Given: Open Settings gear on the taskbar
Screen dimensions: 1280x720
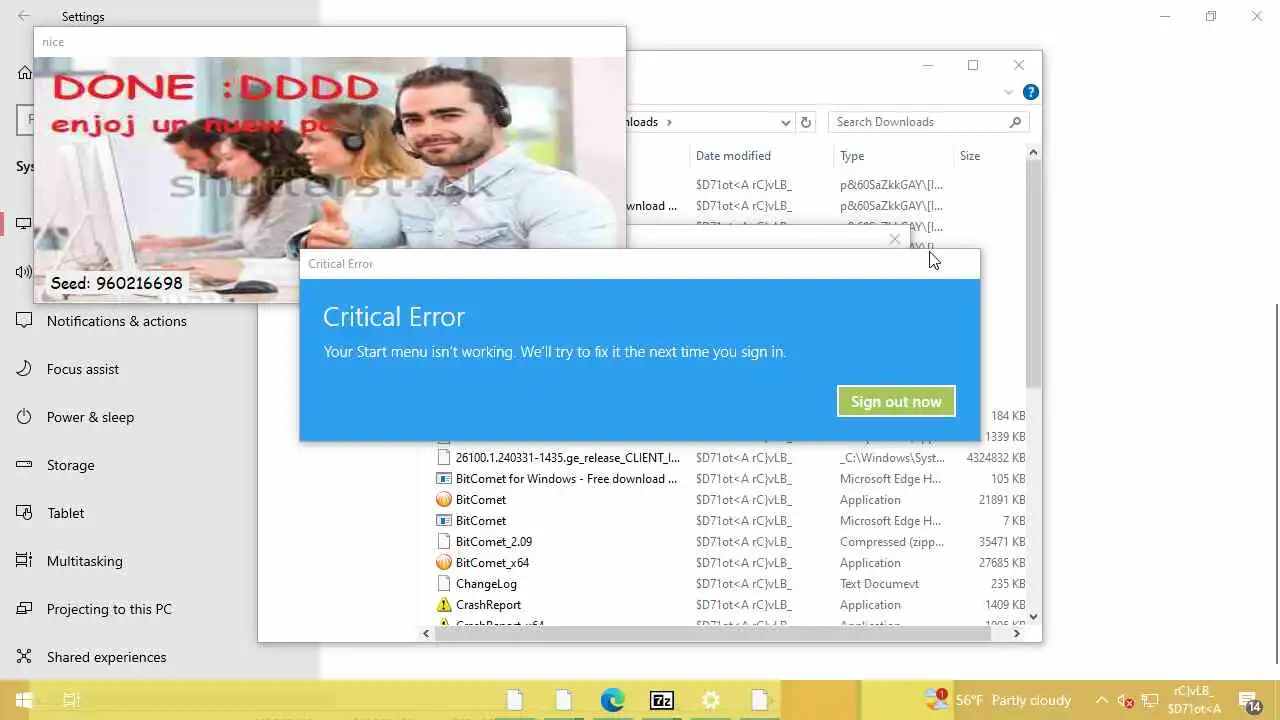Looking at the screenshot, I should 711,700.
